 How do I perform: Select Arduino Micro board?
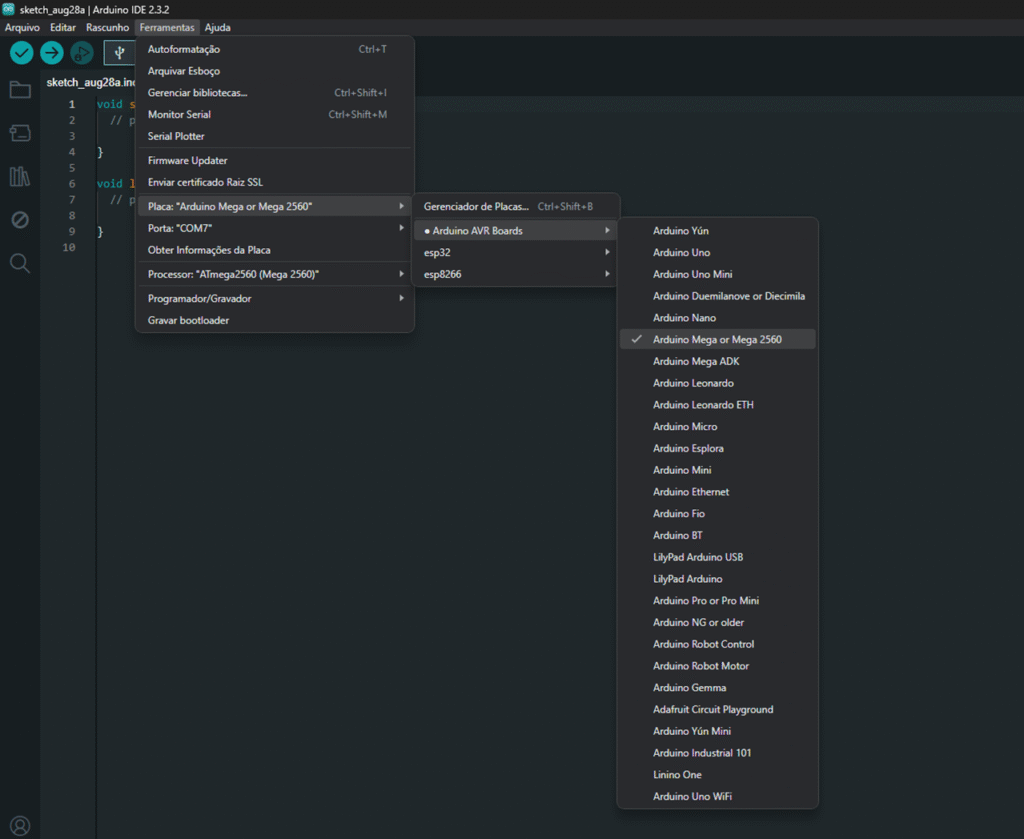pos(718,426)
